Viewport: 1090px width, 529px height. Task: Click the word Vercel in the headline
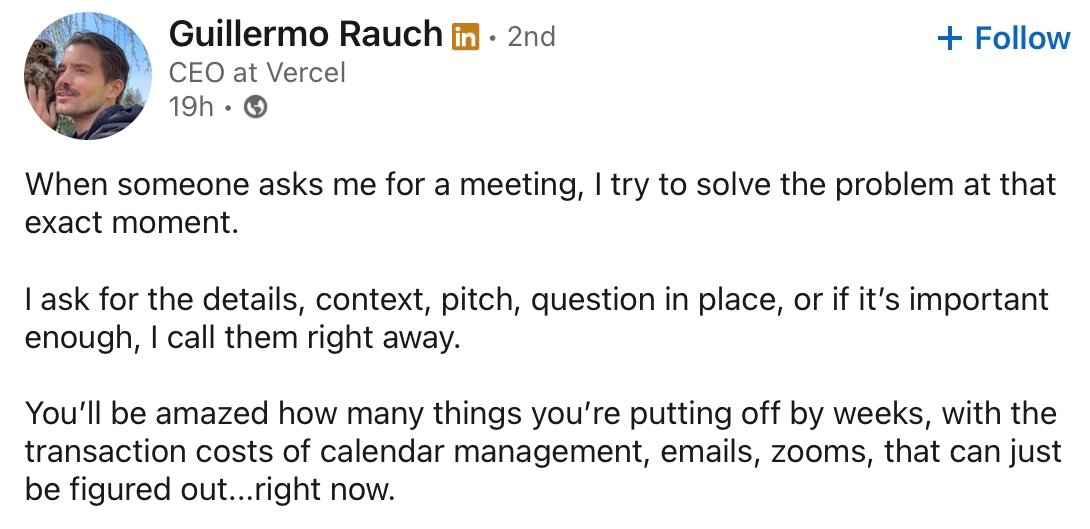tap(307, 72)
